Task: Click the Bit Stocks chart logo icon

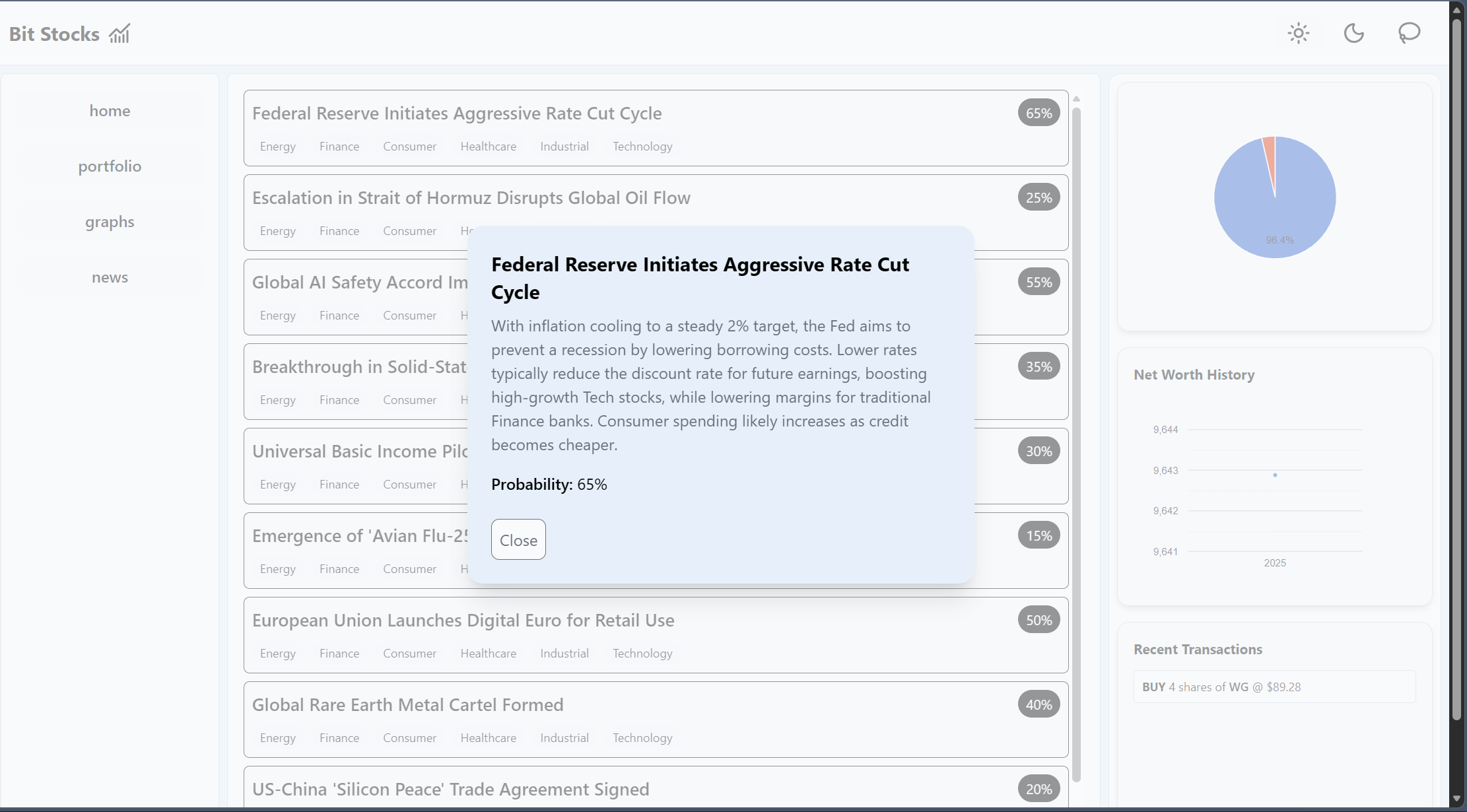Action: (119, 34)
